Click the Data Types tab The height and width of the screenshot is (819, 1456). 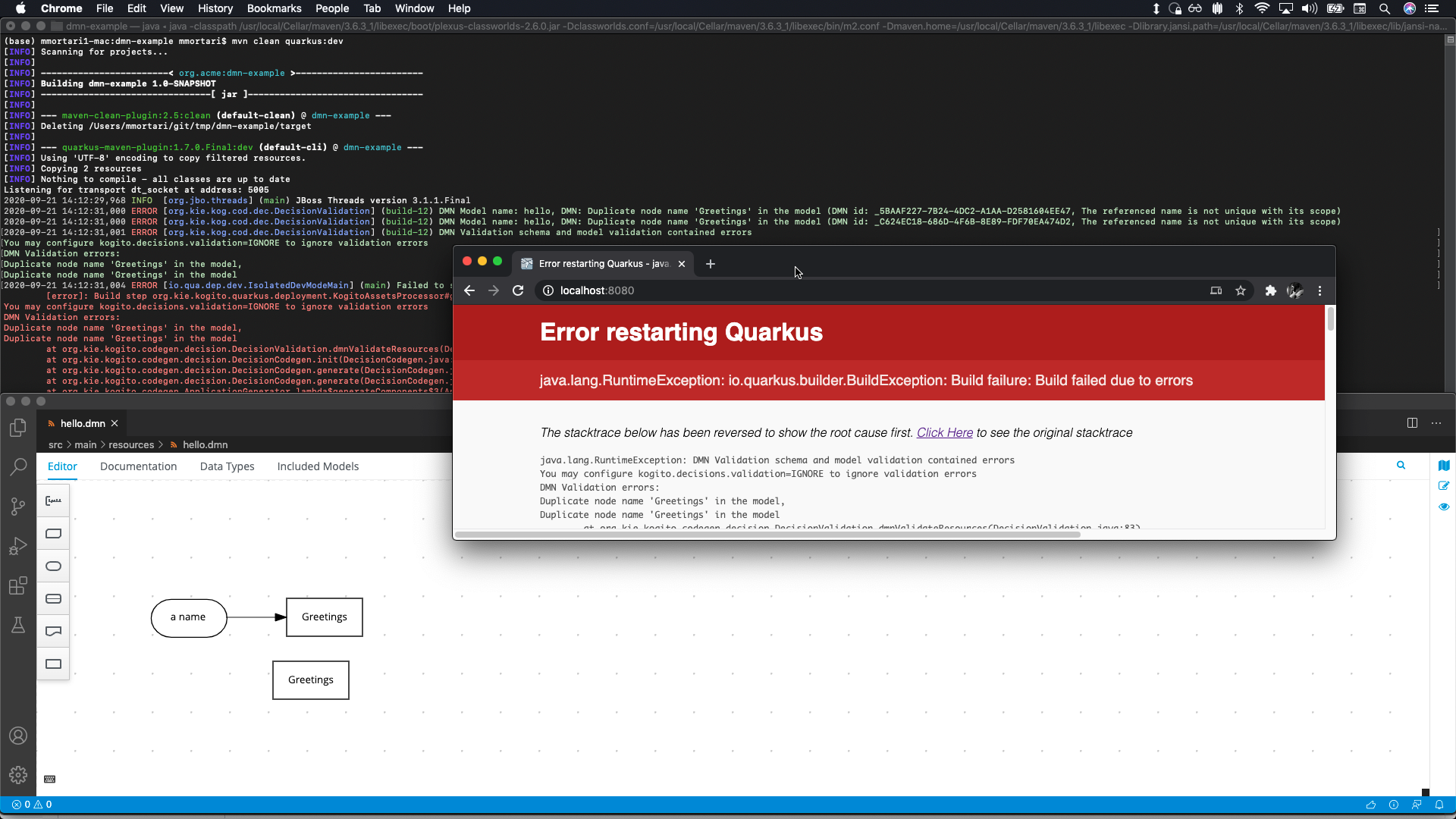pyautogui.click(x=227, y=465)
